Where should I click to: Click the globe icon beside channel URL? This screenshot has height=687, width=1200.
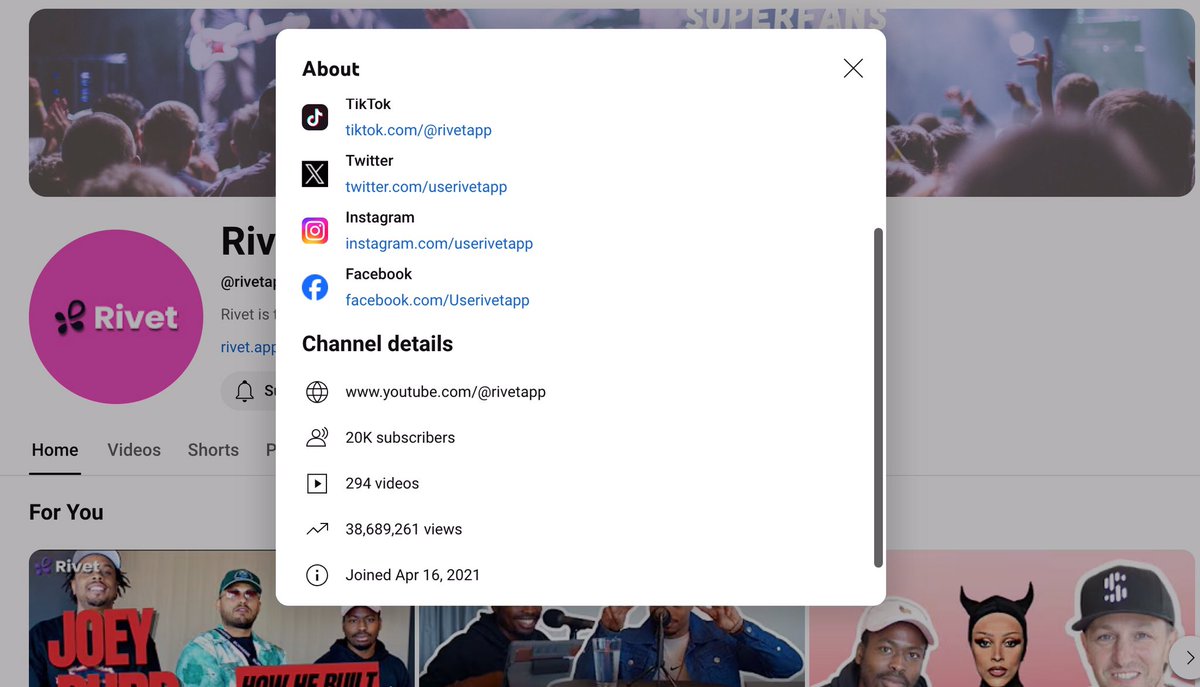click(317, 392)
